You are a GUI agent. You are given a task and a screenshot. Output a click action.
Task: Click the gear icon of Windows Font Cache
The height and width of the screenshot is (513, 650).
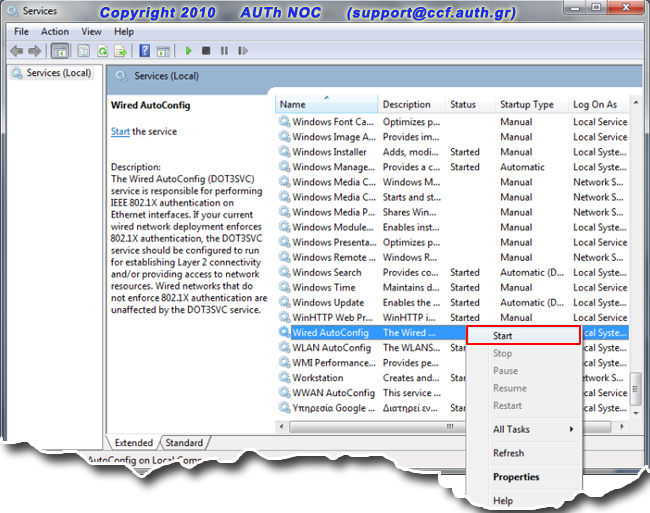click(x=284, y=121)
